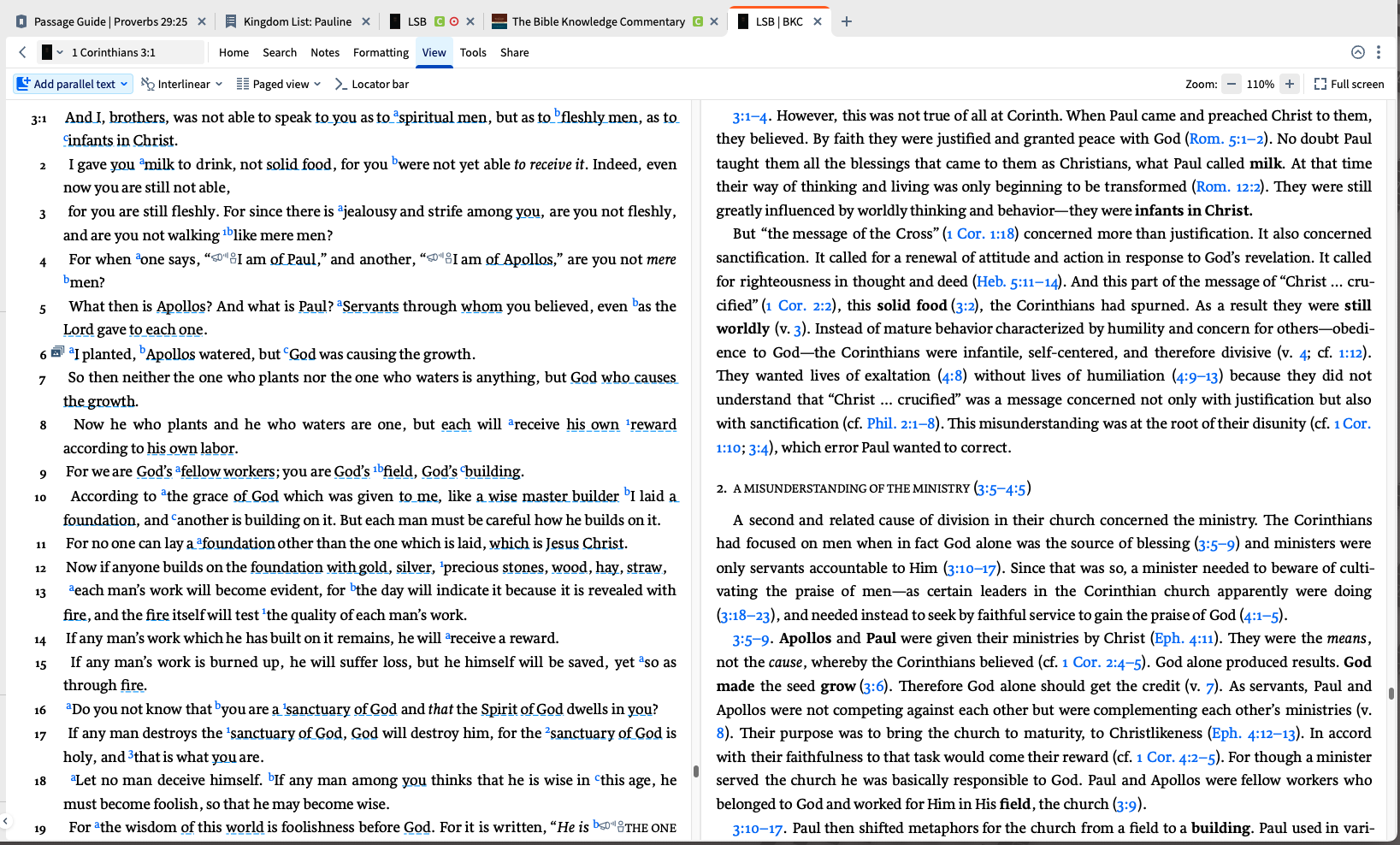
Task: Open the three-dot panel menu
Action: 1378,52
